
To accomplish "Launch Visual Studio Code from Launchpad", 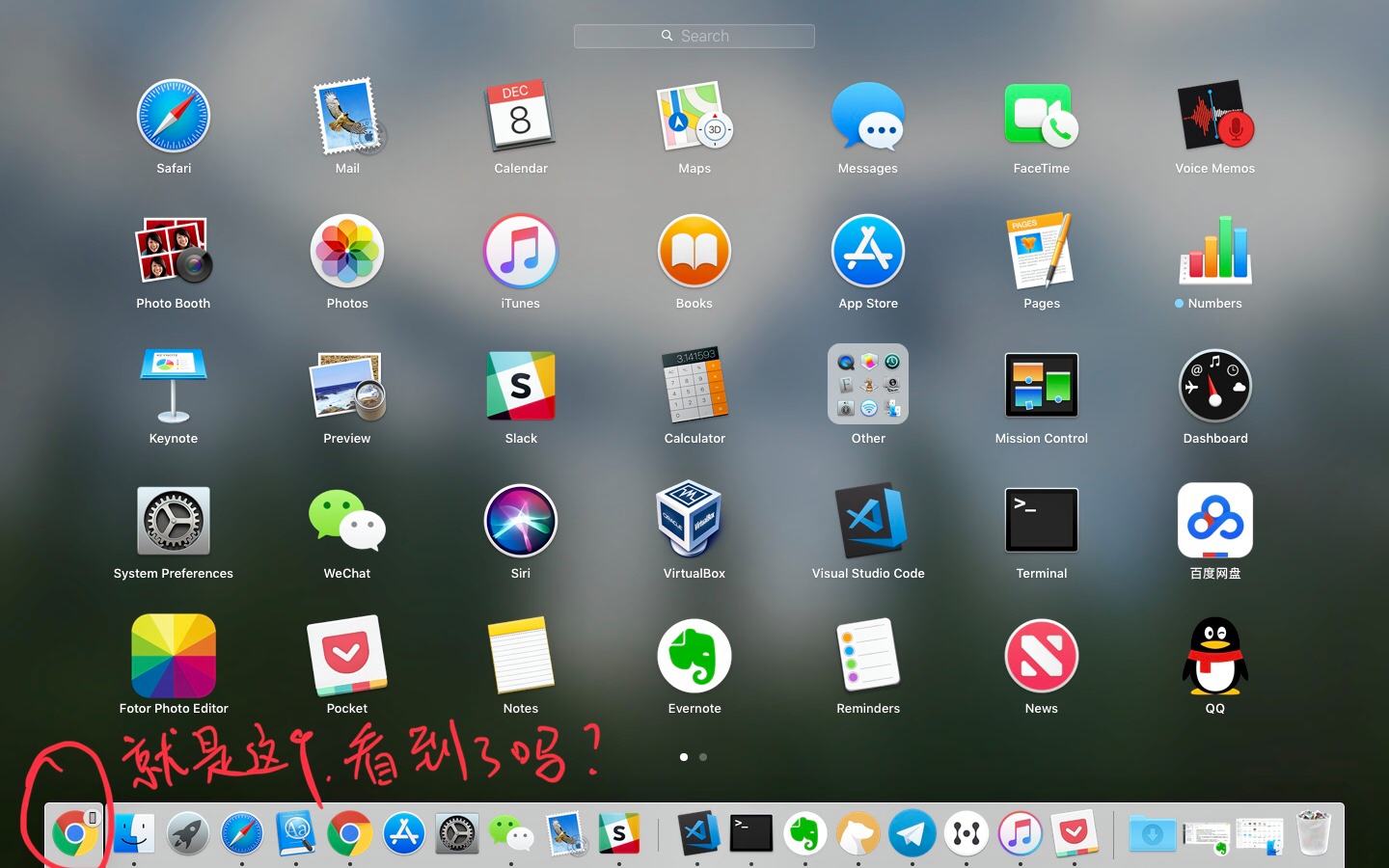I will coord(868,521).
